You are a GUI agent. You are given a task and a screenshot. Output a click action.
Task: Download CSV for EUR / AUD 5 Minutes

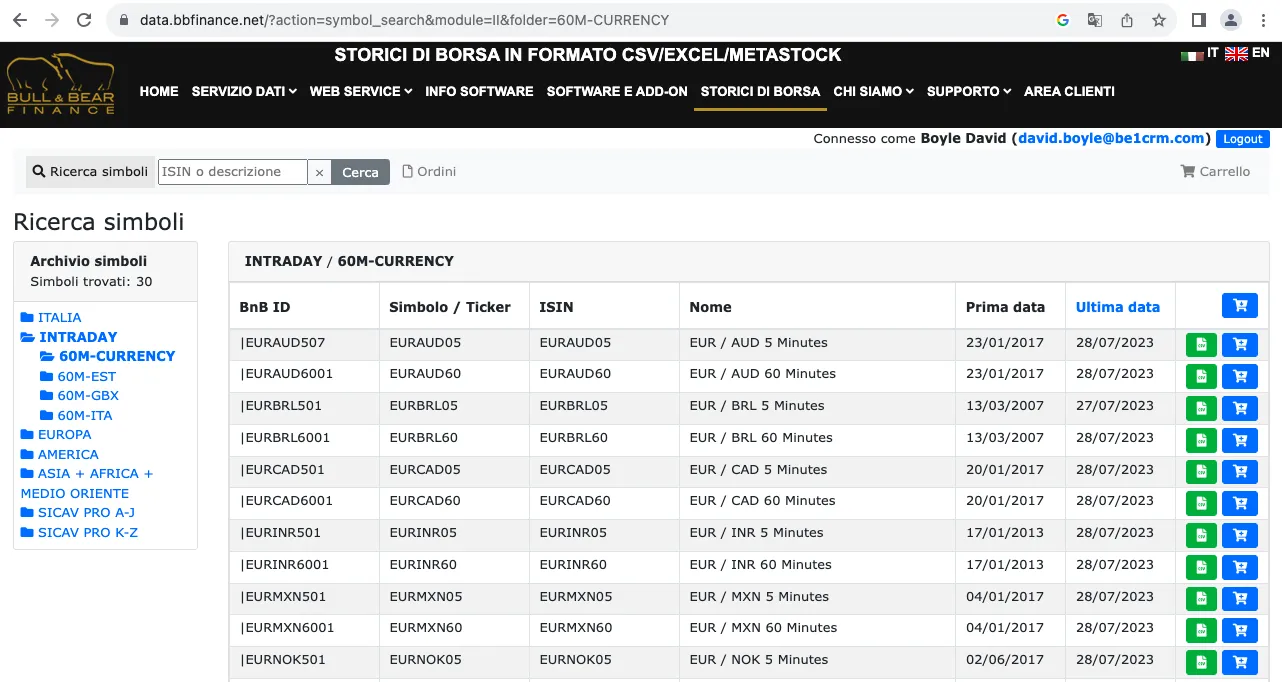click(x=1201, y=345)
